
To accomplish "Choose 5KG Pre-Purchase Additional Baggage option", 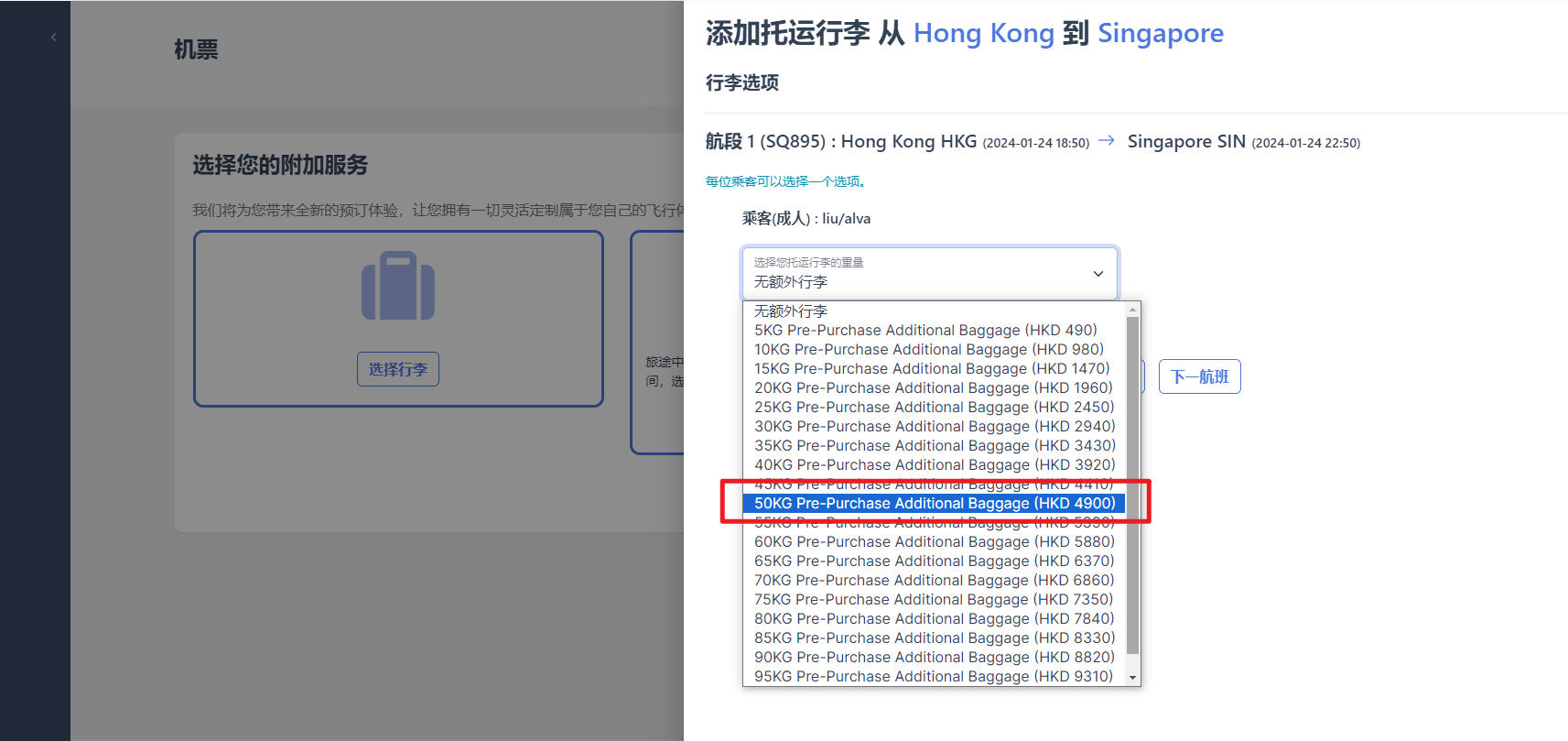I will pos(925,331).
